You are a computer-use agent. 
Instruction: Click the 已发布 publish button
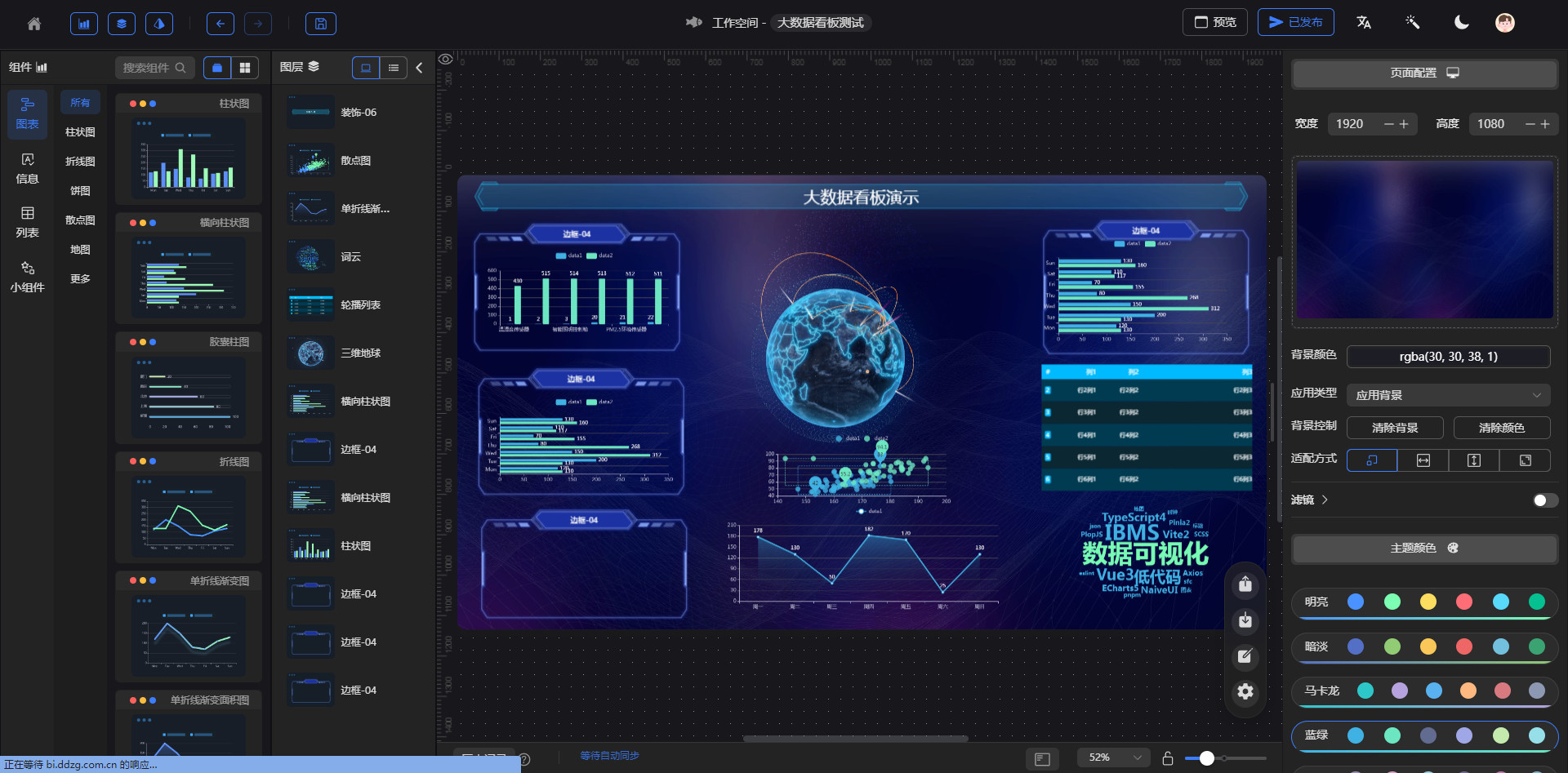[1295, 22]
